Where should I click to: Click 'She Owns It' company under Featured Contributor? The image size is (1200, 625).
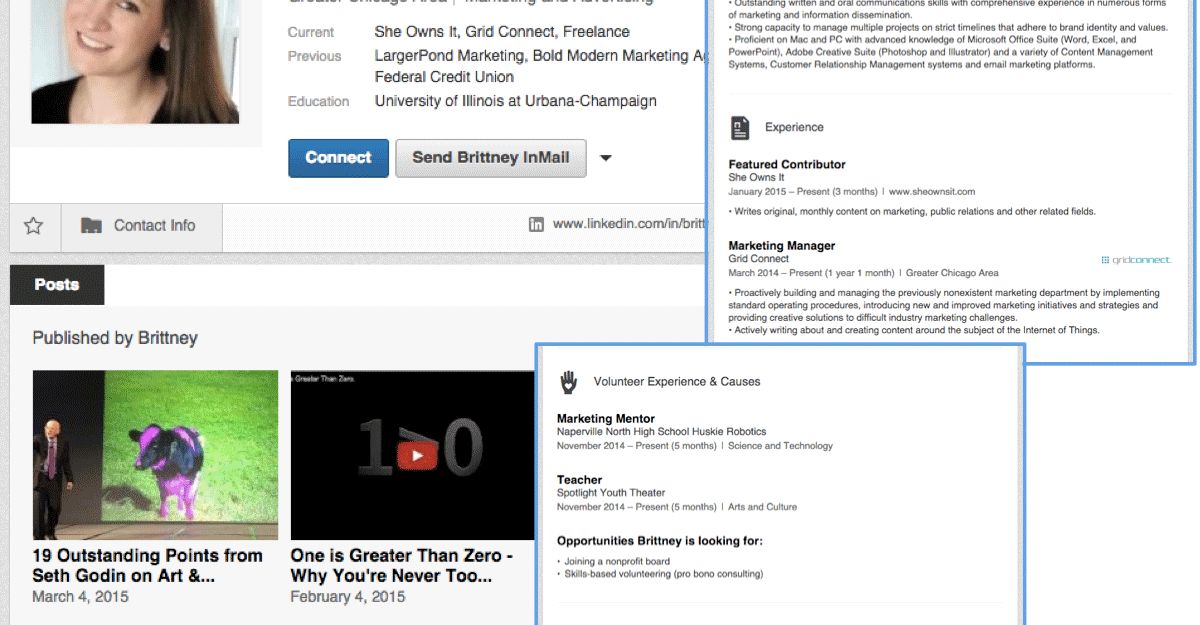pos(756,177)
